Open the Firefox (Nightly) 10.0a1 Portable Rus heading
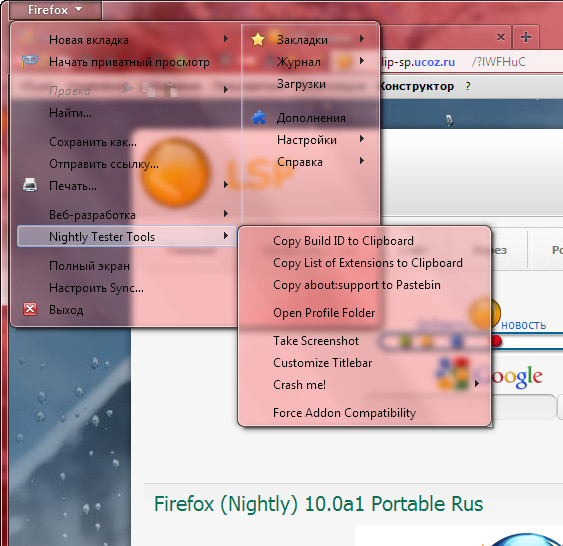 (318, 503)
